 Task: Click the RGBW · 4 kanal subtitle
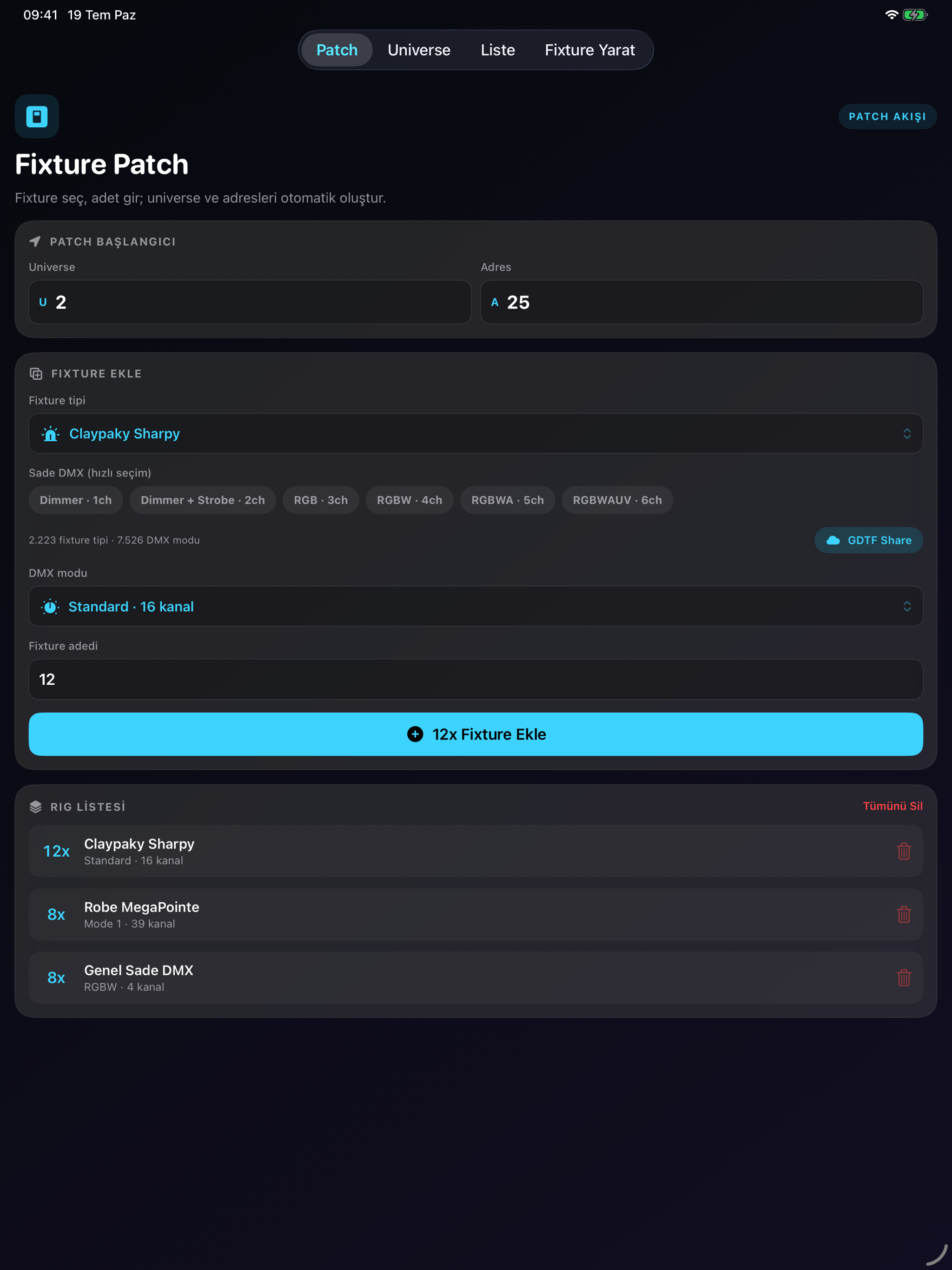point(124,987)
